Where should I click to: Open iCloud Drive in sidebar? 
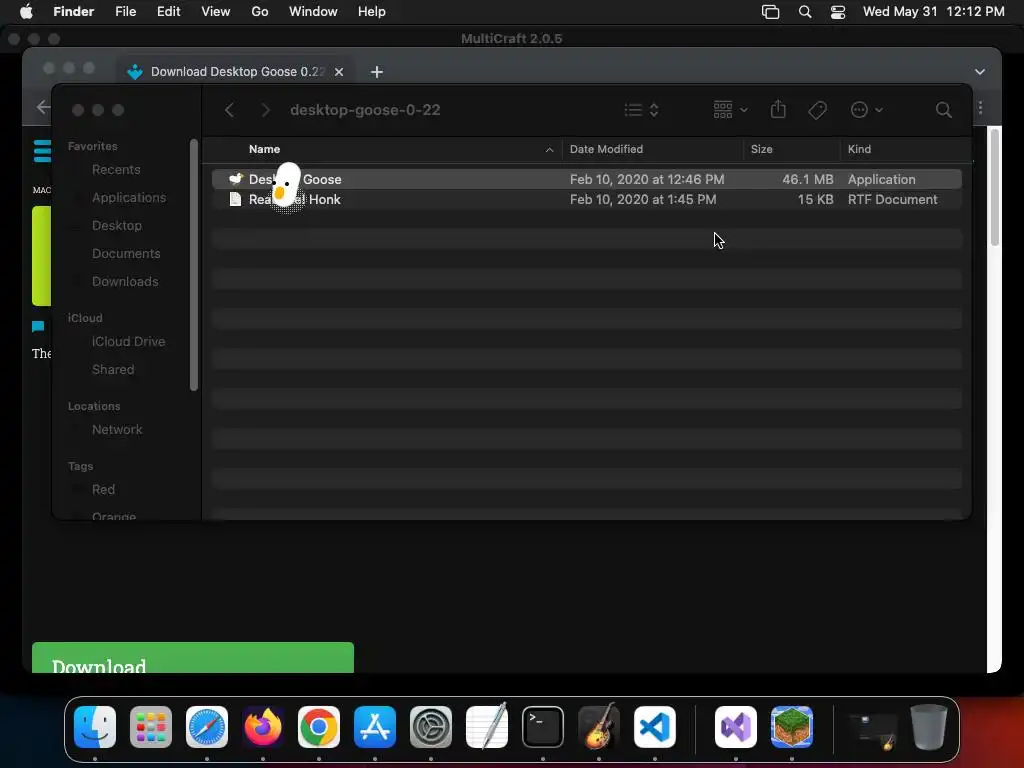point(128,342)
